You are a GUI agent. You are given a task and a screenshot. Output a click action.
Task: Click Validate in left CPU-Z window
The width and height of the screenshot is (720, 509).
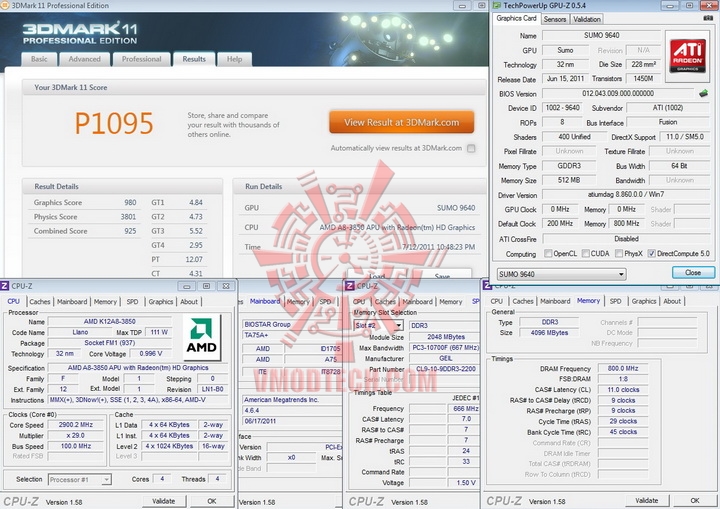tap(163, 501)
